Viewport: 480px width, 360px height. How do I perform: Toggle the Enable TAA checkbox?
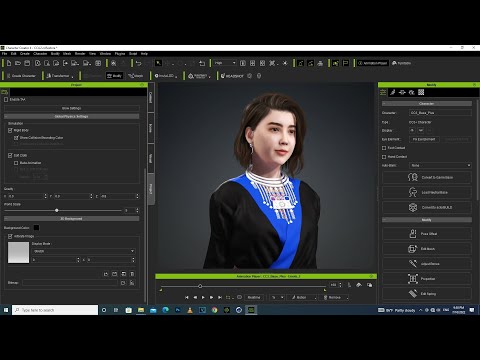click(x=6, y=99)
